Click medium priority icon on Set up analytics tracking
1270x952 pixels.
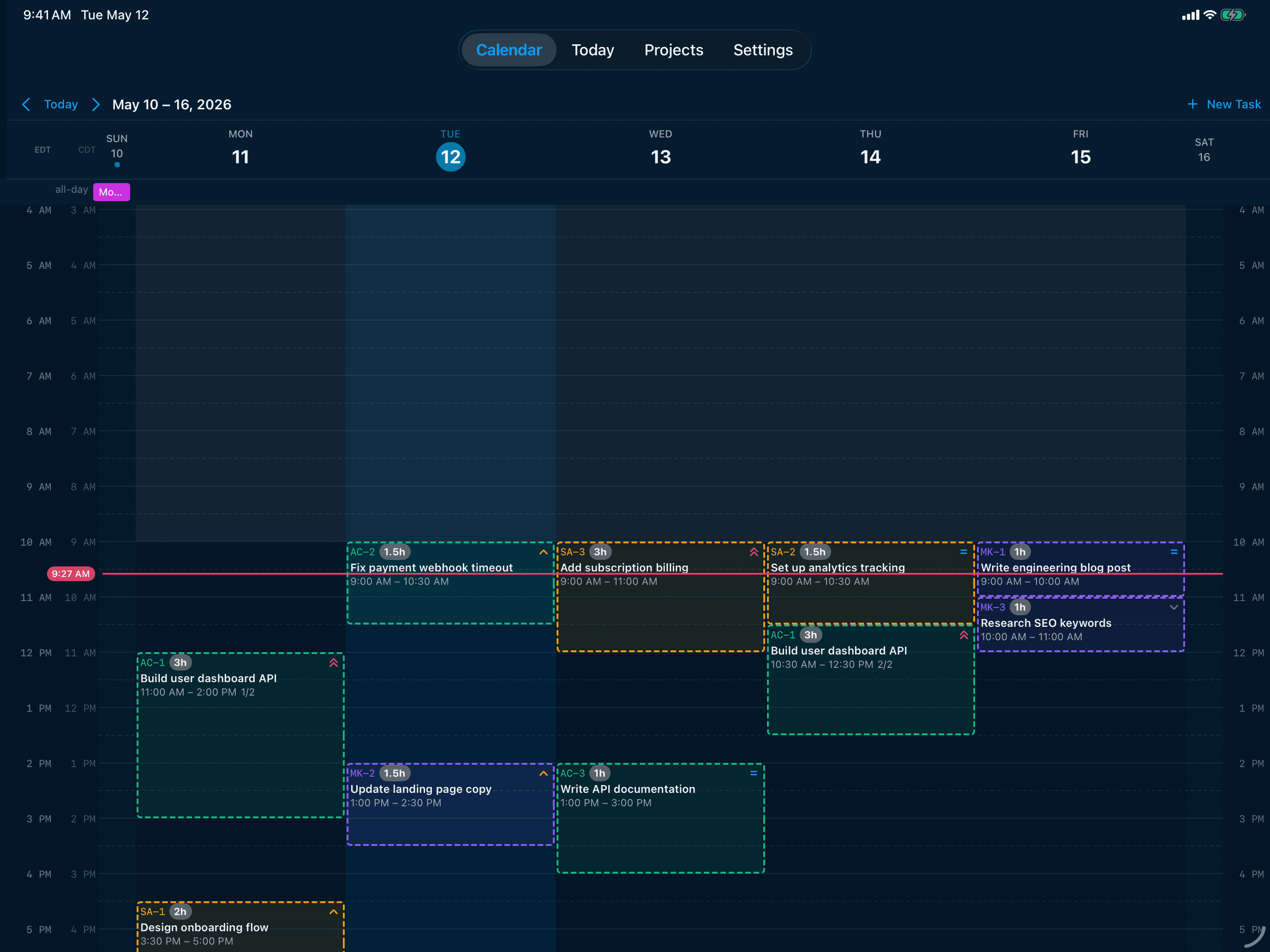[x=964, y=552]
